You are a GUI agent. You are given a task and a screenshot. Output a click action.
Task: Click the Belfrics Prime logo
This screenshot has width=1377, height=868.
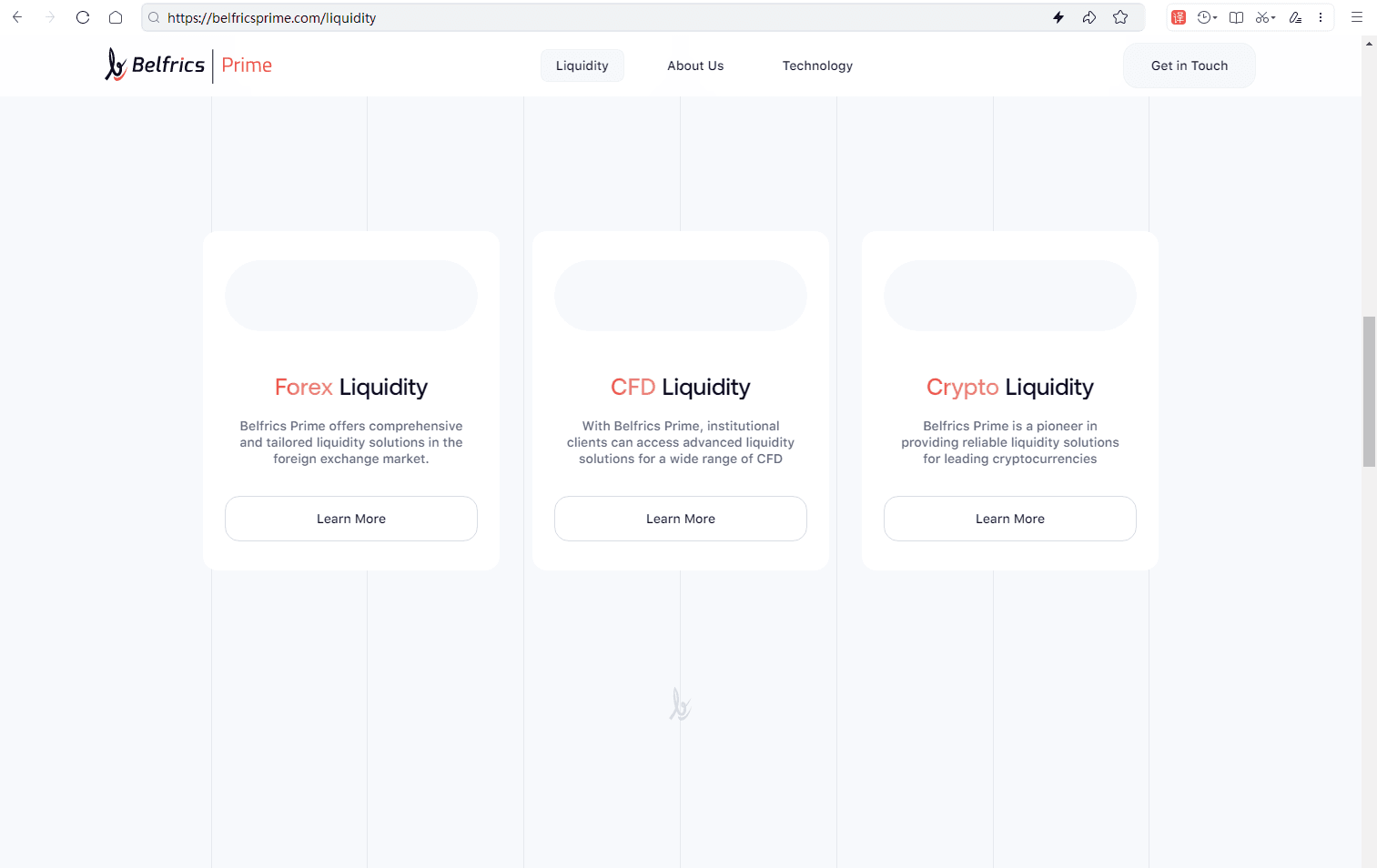pos(188,66)
